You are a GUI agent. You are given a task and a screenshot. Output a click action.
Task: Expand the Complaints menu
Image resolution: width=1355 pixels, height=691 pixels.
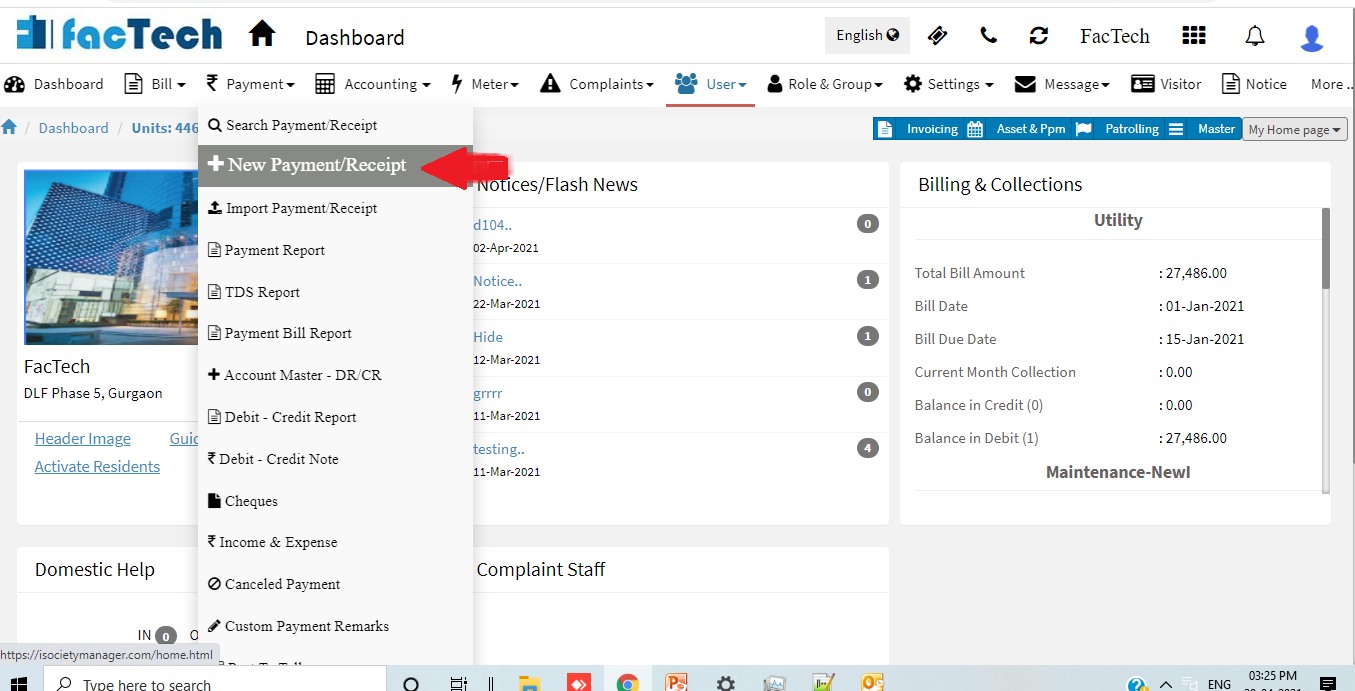pos(597,84)
